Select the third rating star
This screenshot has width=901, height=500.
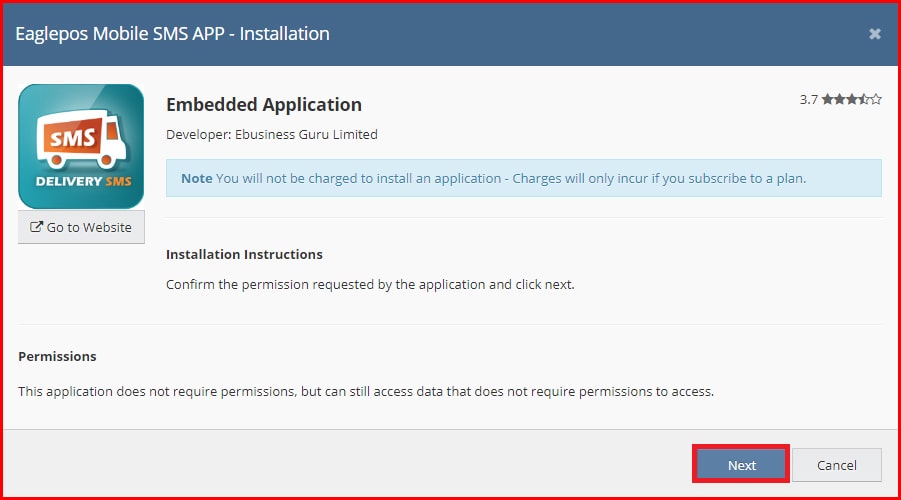pyautogui.click(x=852, y=100)
